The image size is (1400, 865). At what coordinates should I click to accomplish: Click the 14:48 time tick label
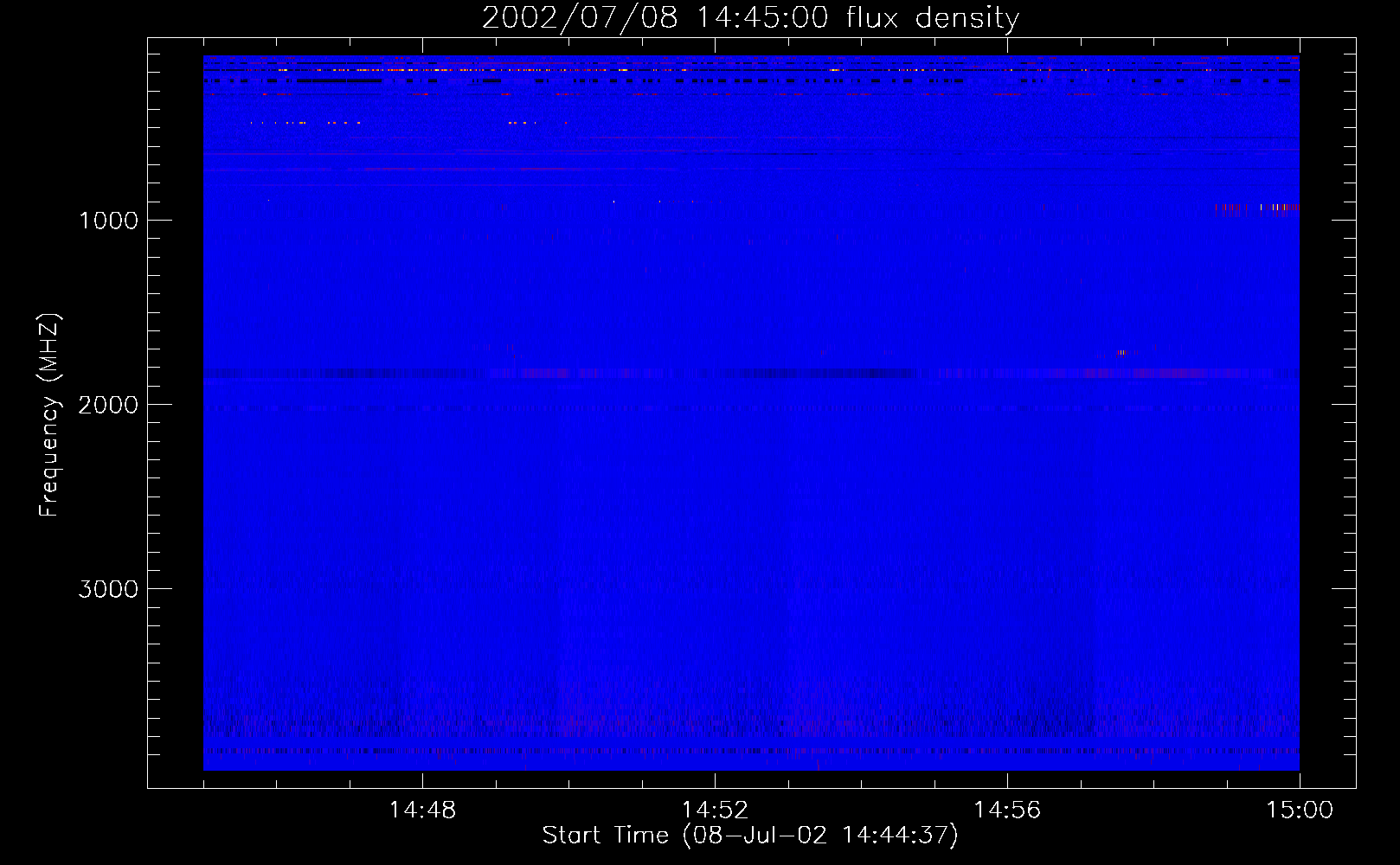422,811
